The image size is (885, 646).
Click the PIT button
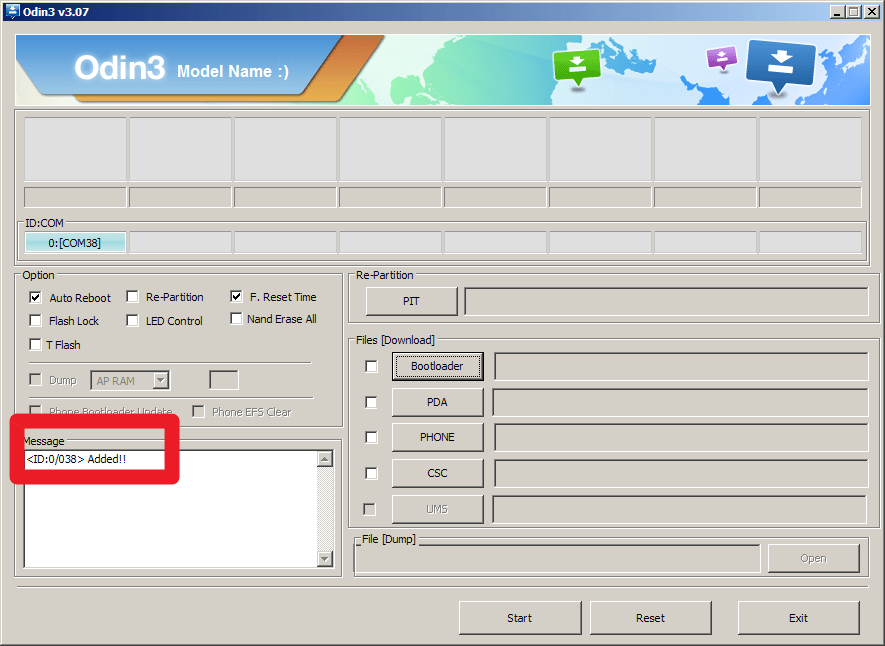point(411,301)
